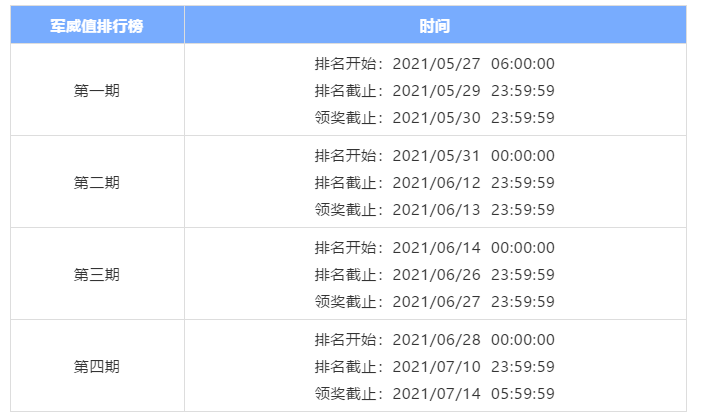Click 领奖截止 line dated 2021/05/30
Viewport: 701px width, 420px height.
(434, 118)
